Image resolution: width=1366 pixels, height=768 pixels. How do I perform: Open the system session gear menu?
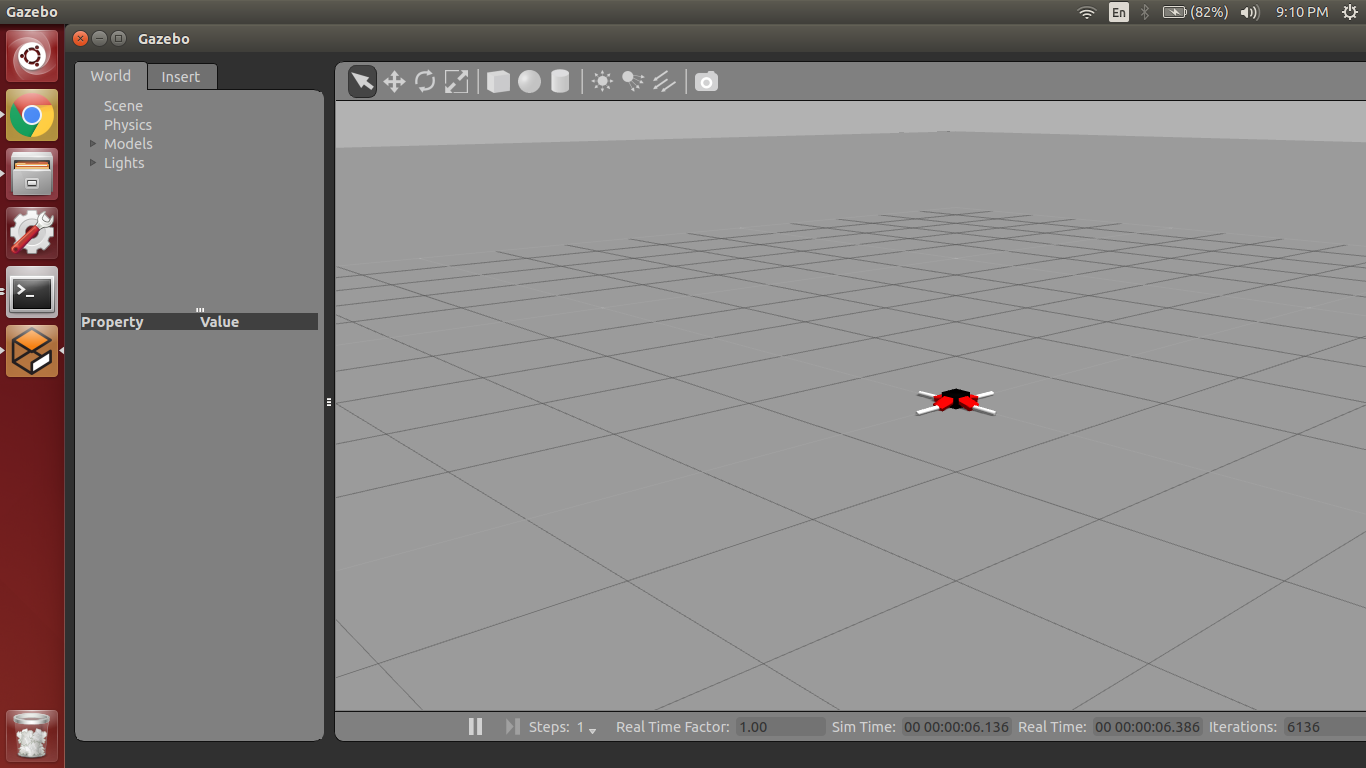coord(1349,12)
